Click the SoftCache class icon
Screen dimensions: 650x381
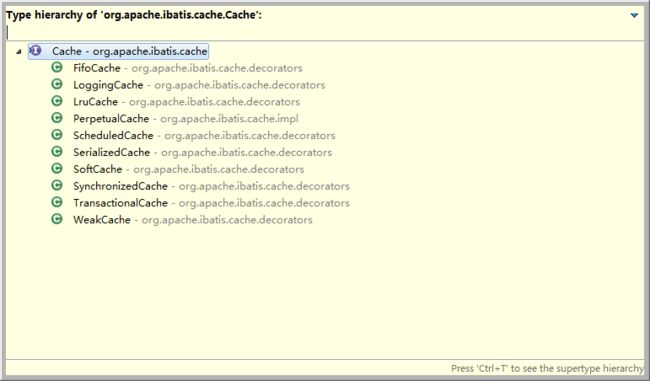tap(57, 169)
